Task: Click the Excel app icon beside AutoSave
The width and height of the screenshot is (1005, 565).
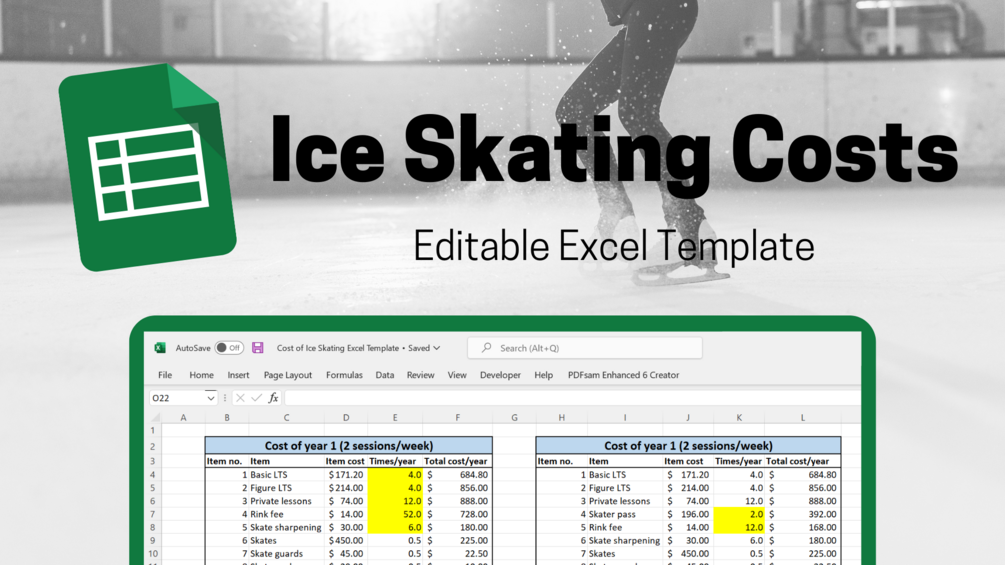Action: (160, 348)
